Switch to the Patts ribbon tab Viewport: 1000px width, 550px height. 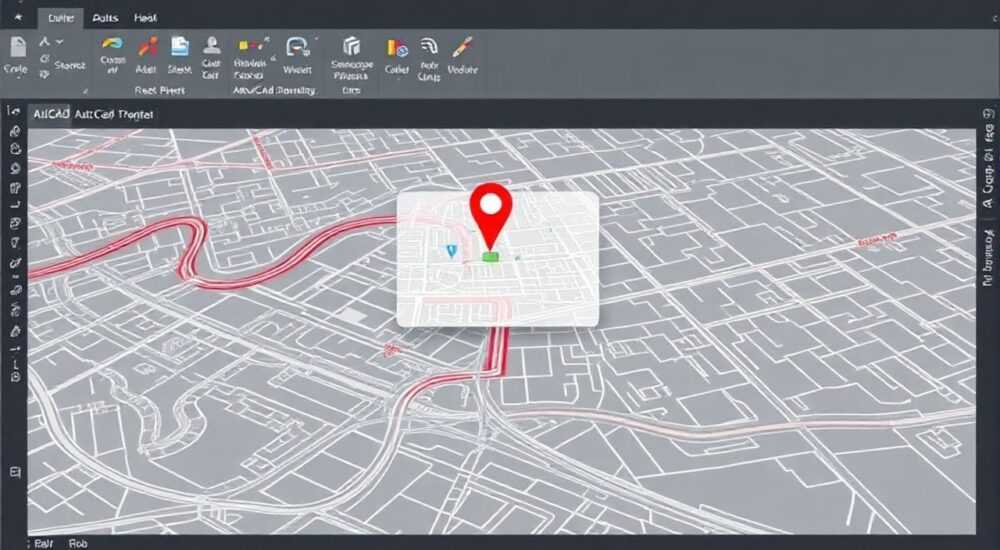107,19
